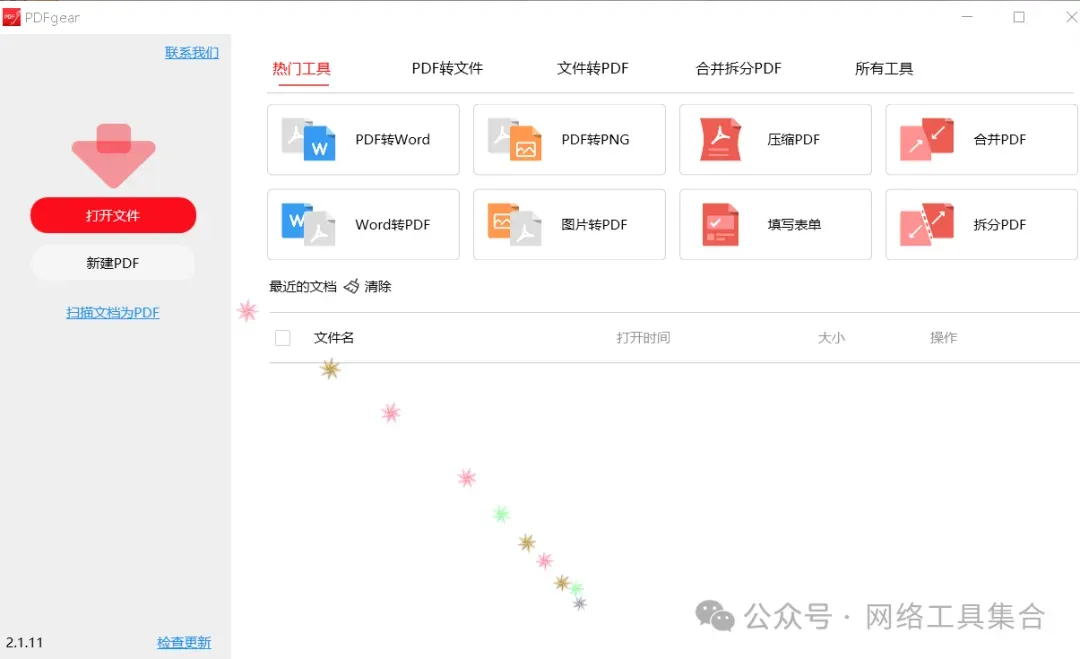1080x659 pixels.
Task: Click the 填写表单 form icon
Action: [x=720, y=224]
